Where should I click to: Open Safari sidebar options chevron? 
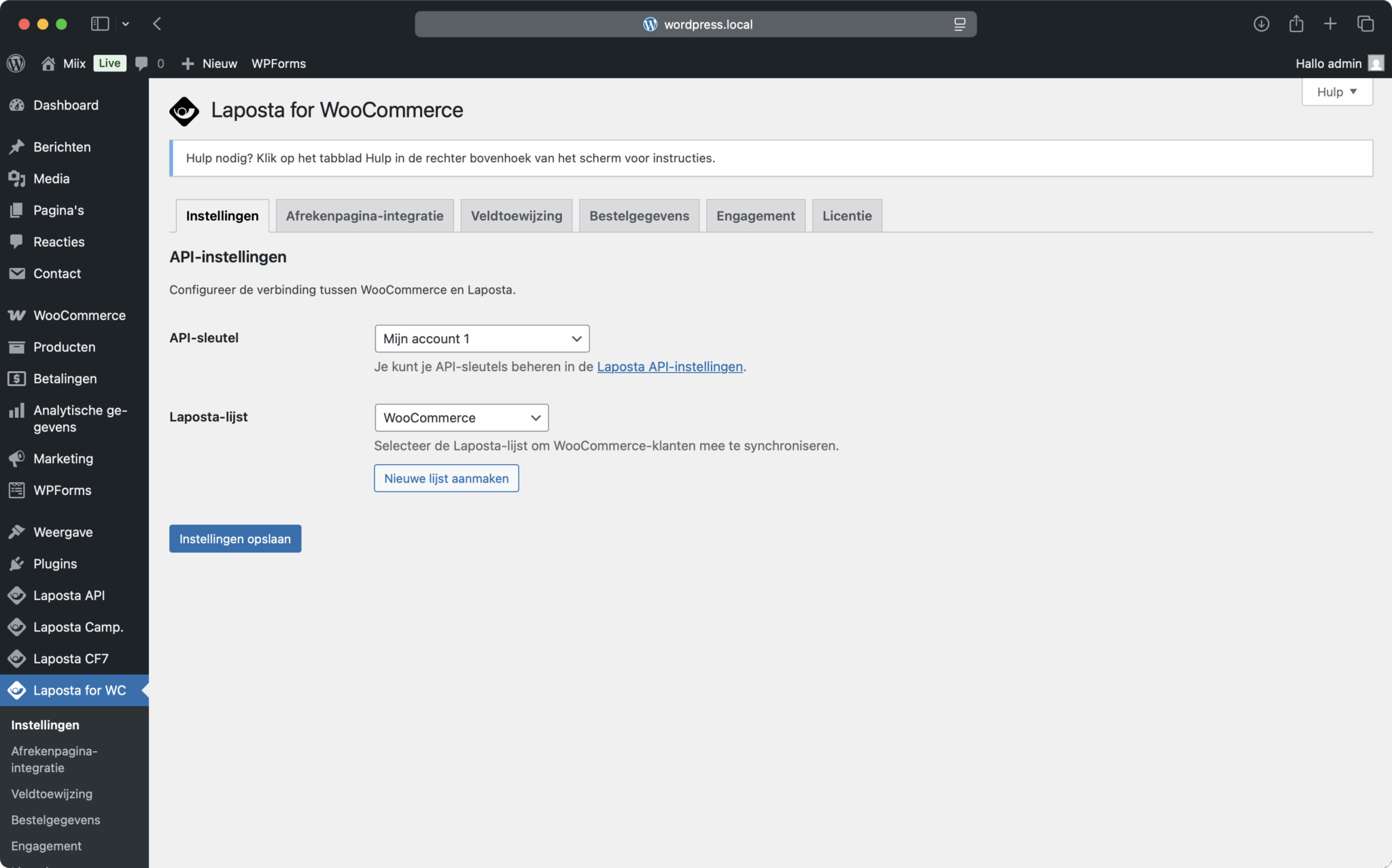126,24
